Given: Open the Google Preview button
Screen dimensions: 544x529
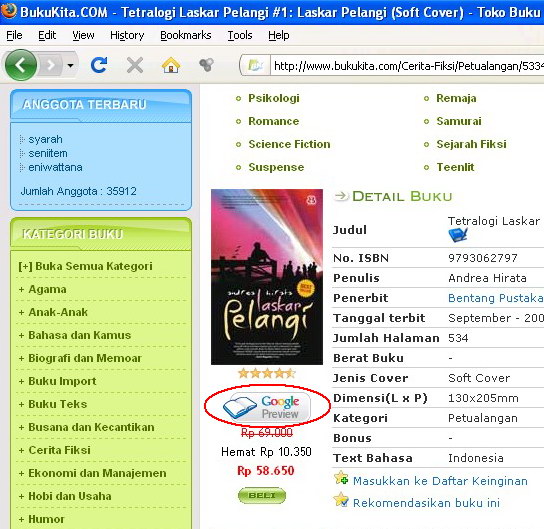Looking at the screenshot, I should coord(267,407).
